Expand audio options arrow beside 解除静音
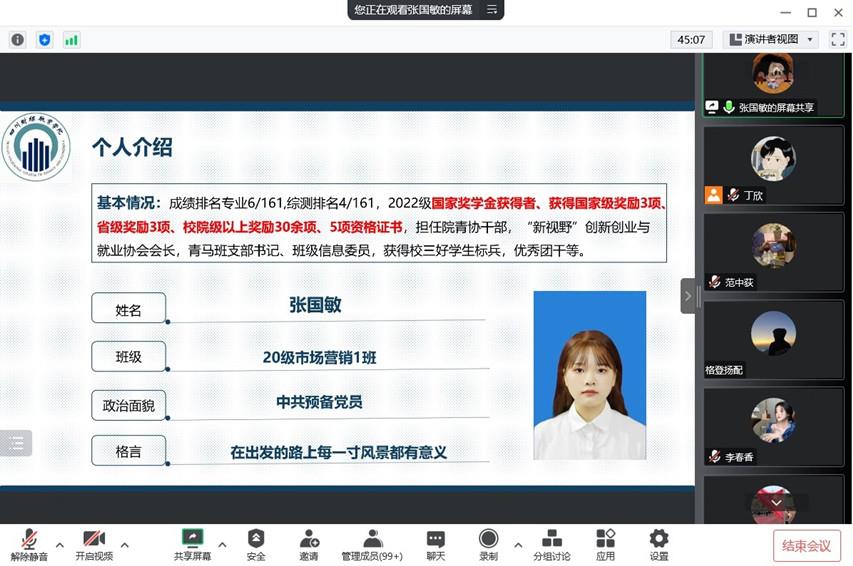This screenshot has width=853, height=566. pyautogui.click(x=59, y=545)
